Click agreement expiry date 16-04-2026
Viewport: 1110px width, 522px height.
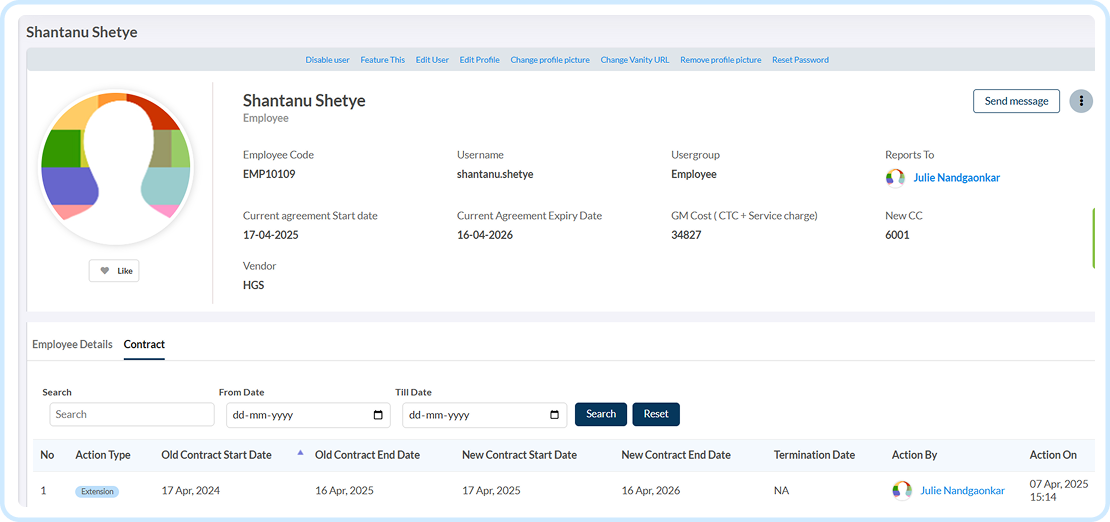tap(485, 235)
